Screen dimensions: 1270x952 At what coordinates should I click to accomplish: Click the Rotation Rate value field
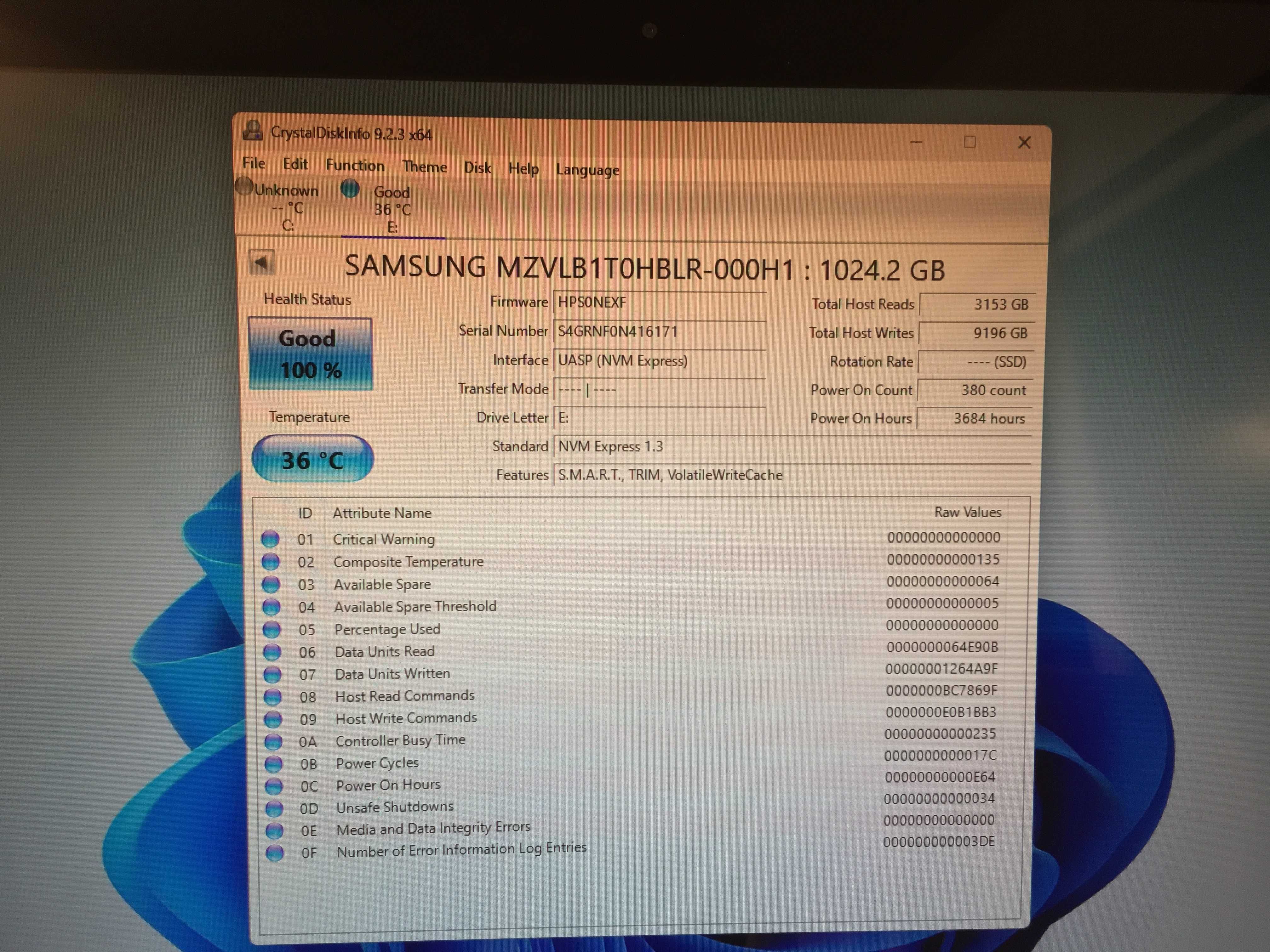coord(976,361)
